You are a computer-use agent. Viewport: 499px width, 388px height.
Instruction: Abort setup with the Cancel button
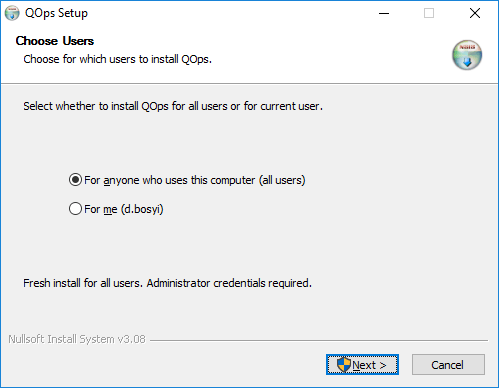coord(448,365)
